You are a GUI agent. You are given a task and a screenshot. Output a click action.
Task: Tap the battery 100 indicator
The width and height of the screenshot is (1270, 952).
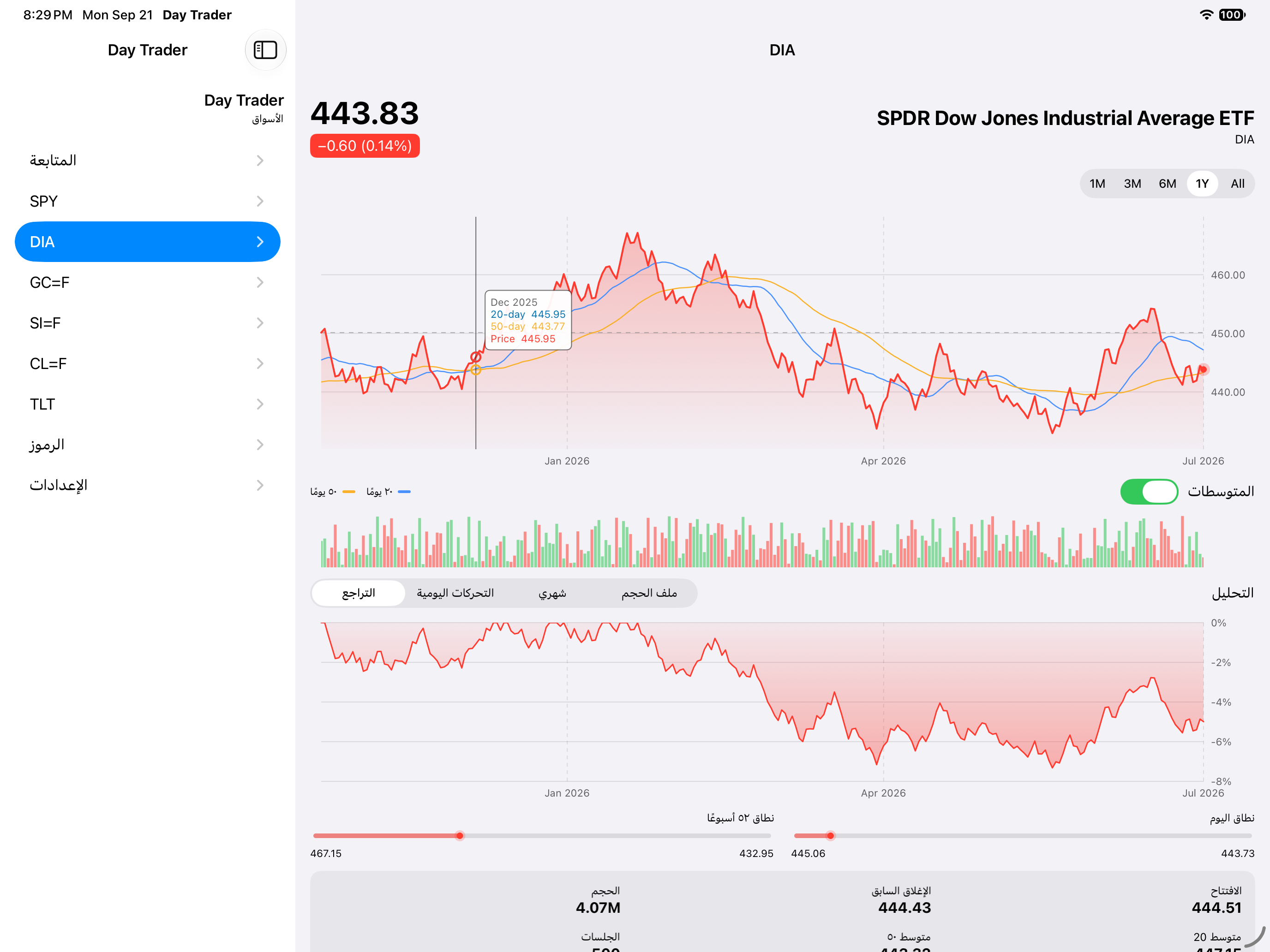click(x=1232, y=15)
